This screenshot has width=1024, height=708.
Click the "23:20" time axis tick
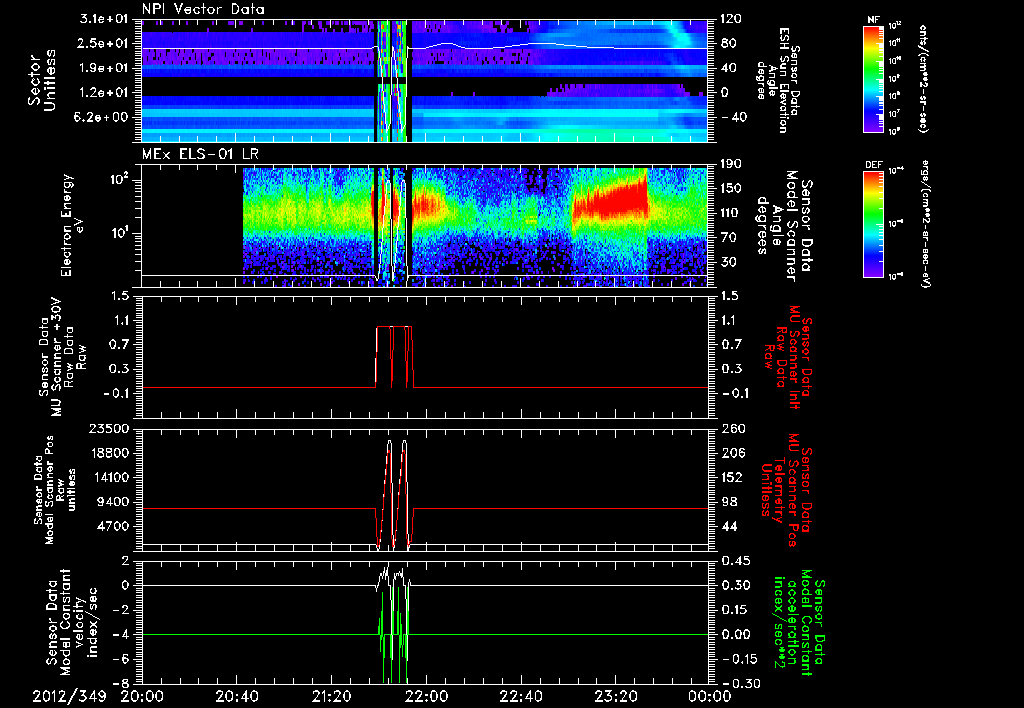[616, 696]
